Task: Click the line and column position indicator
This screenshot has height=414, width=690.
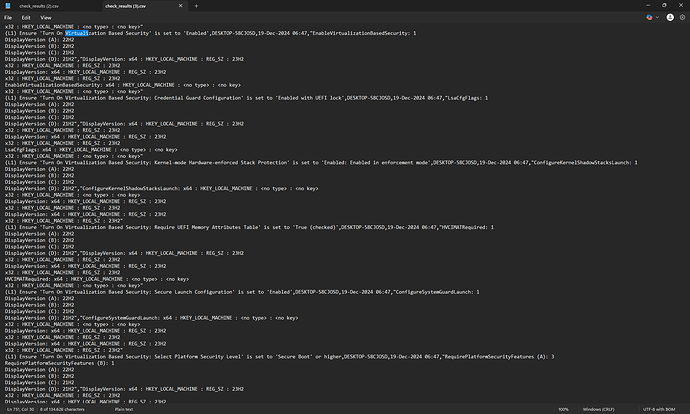Action: coord(24,408)
